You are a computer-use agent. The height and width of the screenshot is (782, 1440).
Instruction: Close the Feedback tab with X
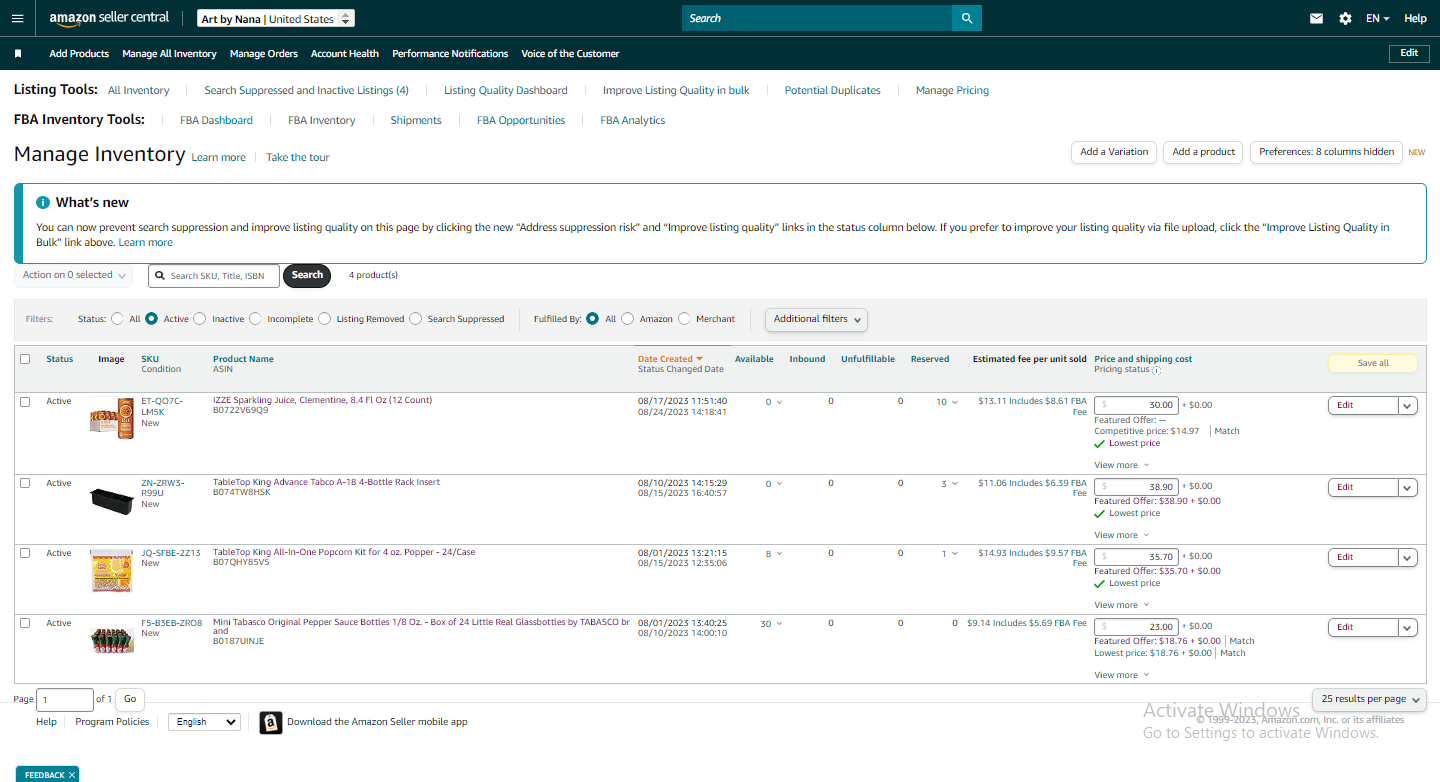tap(72, 775)
